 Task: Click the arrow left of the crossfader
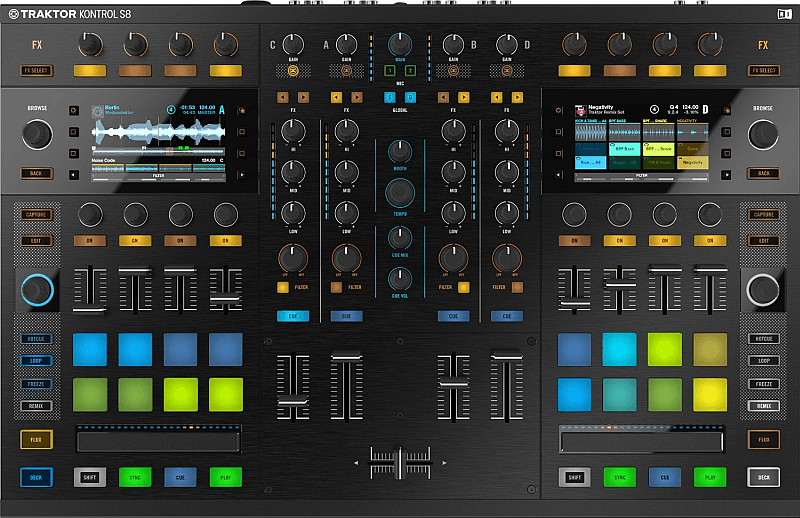355,464
